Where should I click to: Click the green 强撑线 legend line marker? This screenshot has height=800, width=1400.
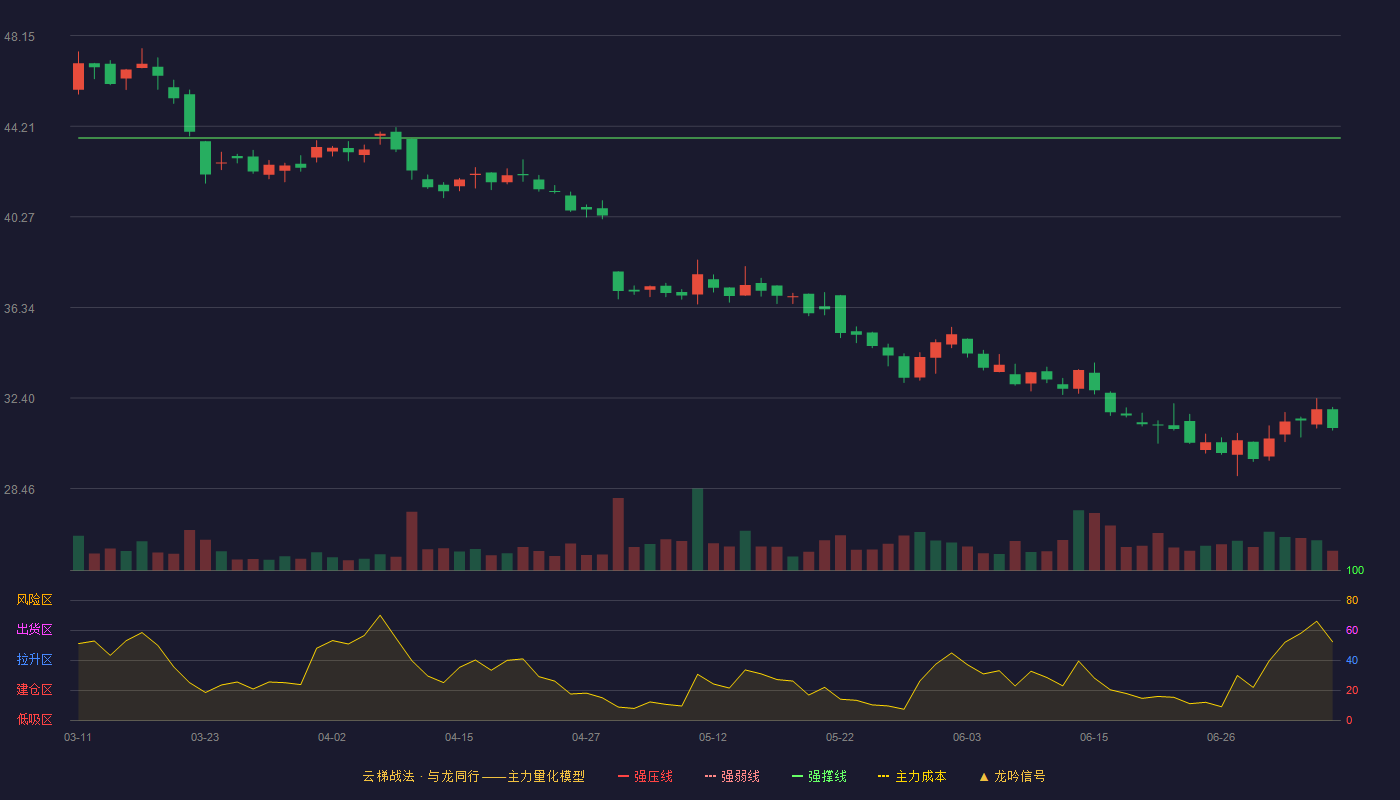797,776
